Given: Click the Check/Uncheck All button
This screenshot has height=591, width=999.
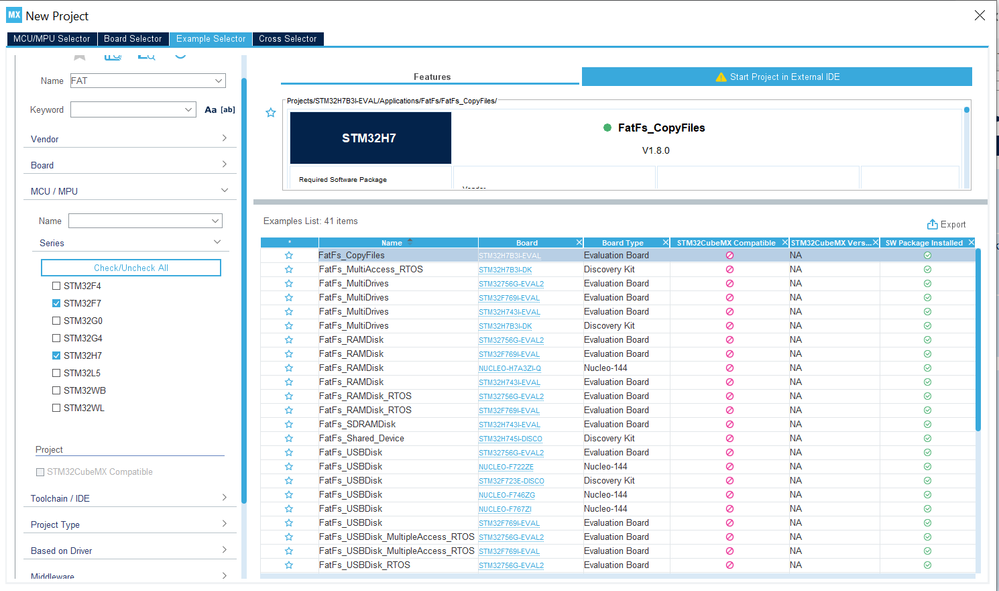Looking at the screenshot, I should [x=131, y=267].
